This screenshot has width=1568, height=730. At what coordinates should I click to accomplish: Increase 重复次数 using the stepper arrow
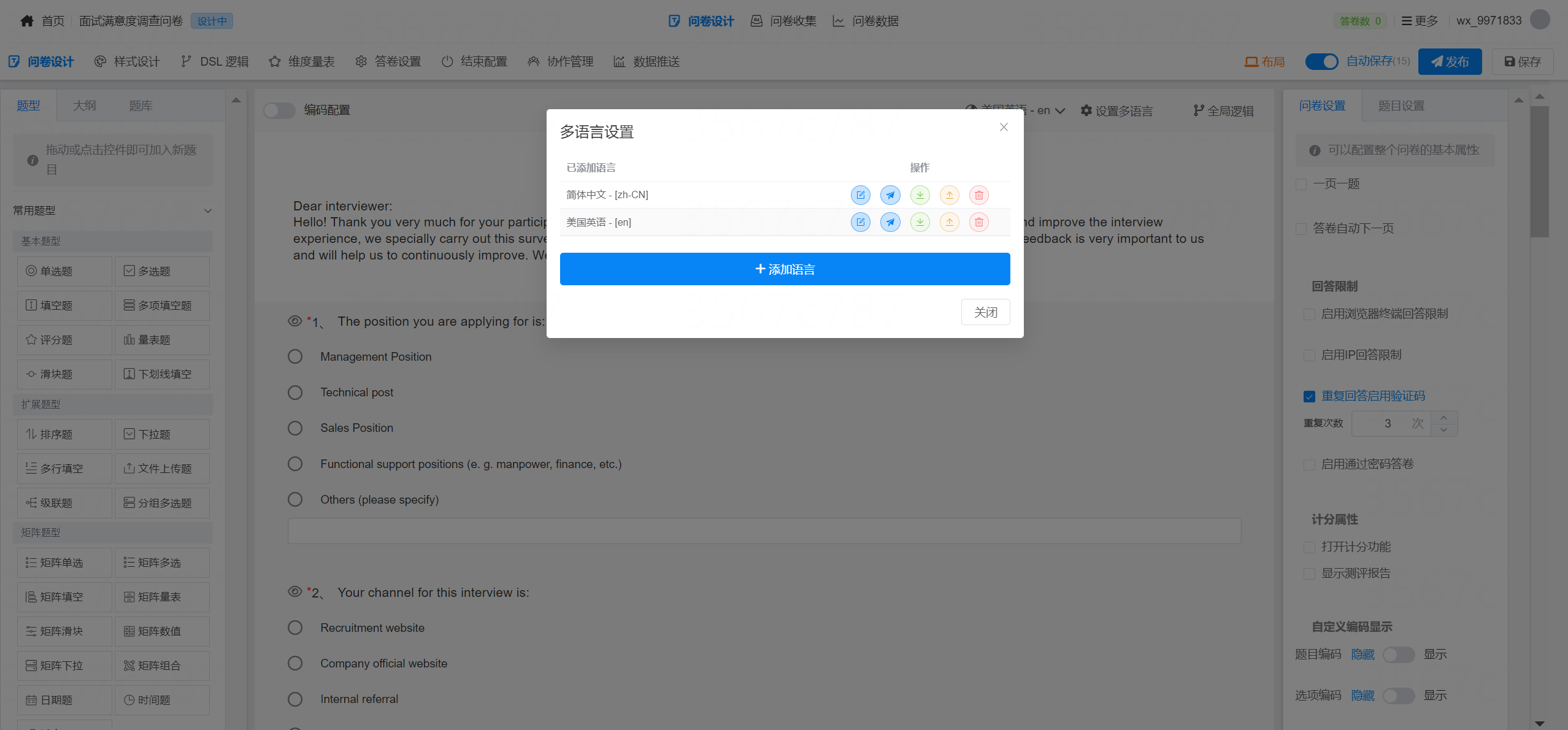point(1443,417)
